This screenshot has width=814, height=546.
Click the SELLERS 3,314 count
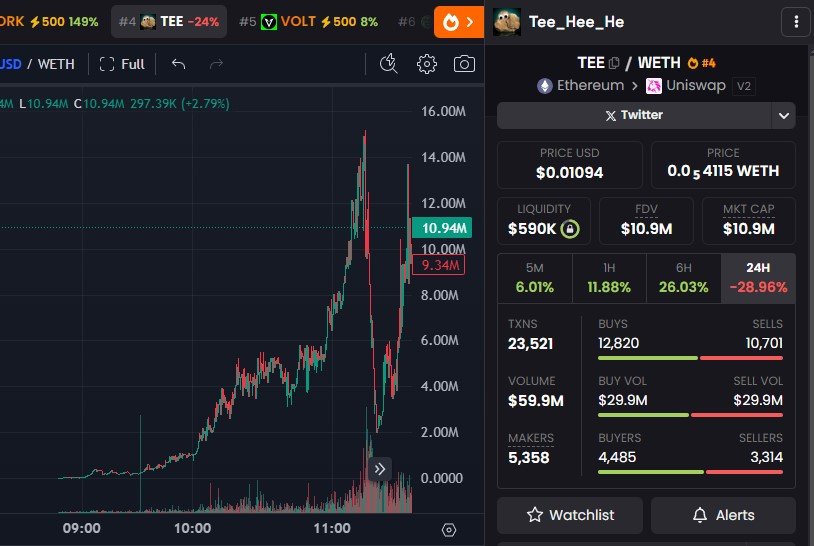tap(766, 457)
